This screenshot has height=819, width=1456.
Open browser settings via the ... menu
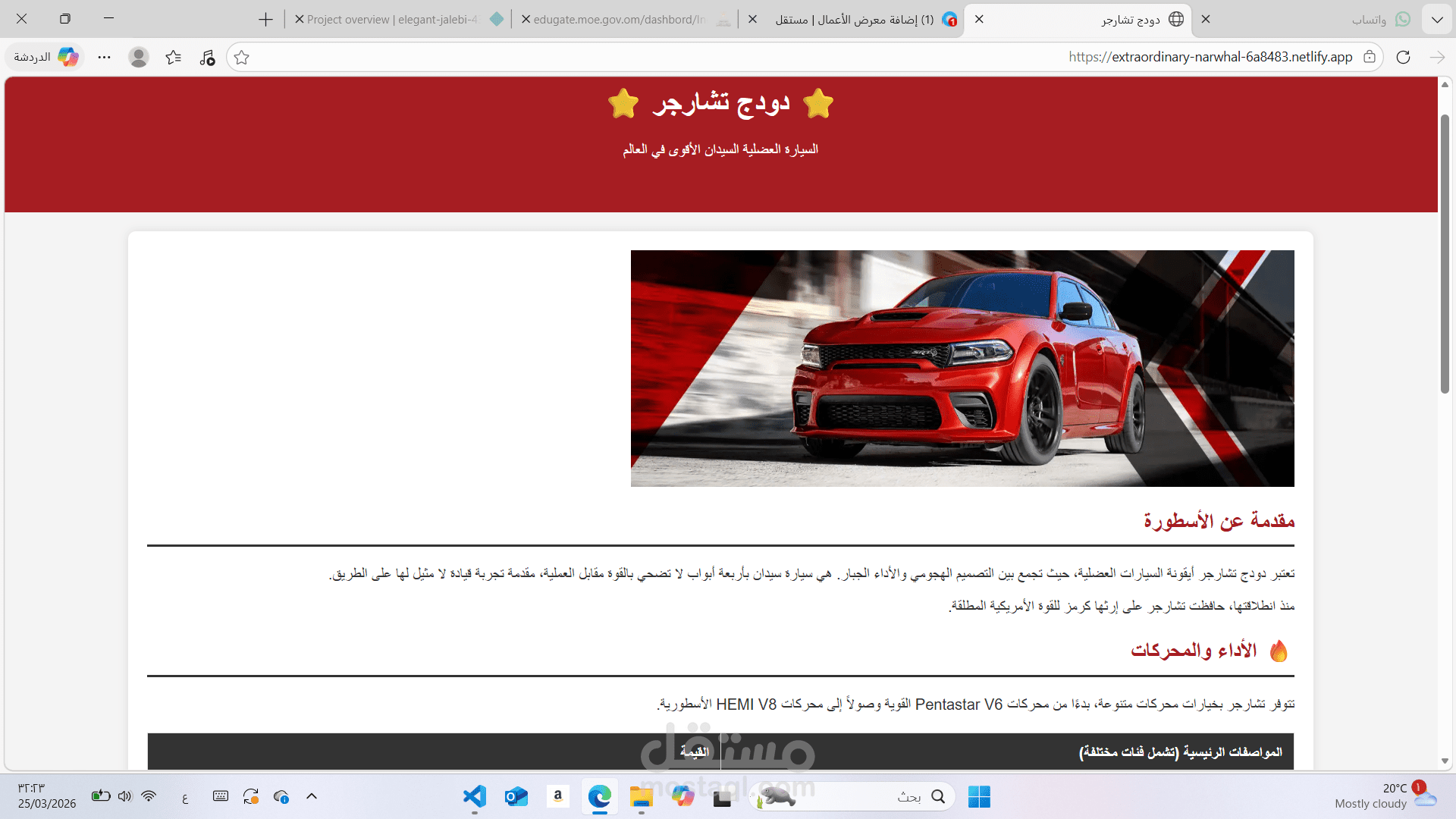point(104,57)
